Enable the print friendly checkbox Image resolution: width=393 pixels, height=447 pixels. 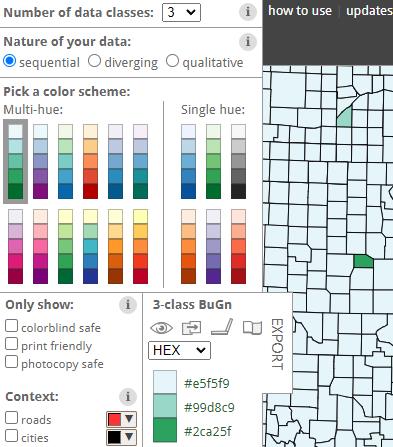[11, 344]
